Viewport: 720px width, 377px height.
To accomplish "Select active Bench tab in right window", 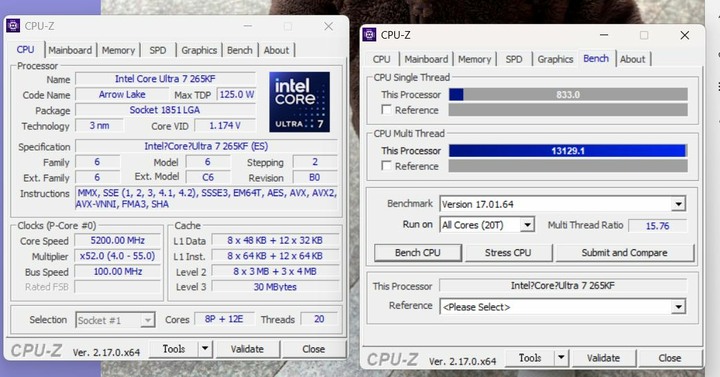I will pos(596,58).
